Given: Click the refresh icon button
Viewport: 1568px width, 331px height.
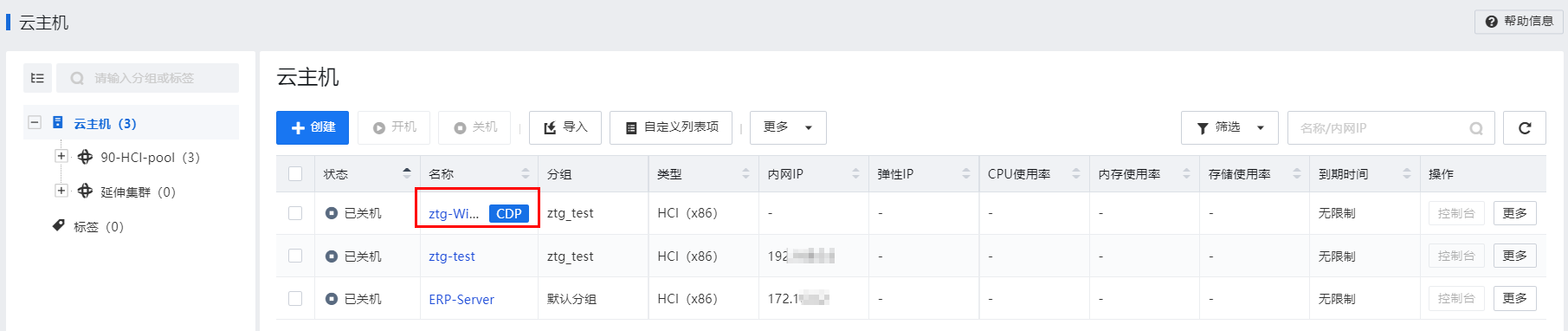Looking at the screenshot, I should [x=1525, y=128].
